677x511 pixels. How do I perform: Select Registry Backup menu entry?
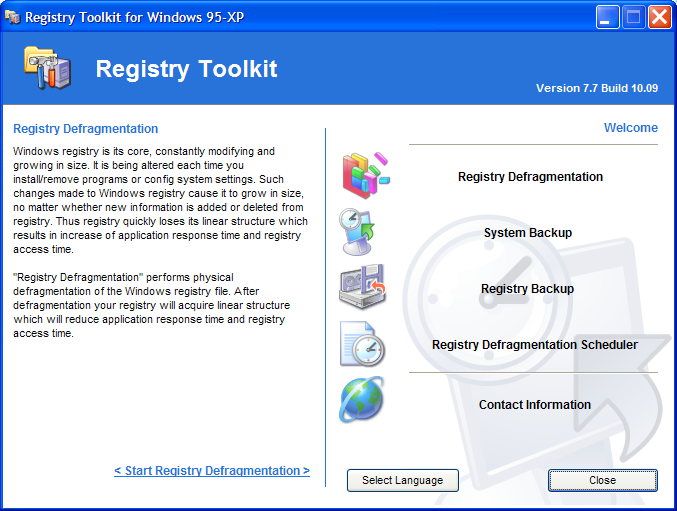click(x=527, y=289)
